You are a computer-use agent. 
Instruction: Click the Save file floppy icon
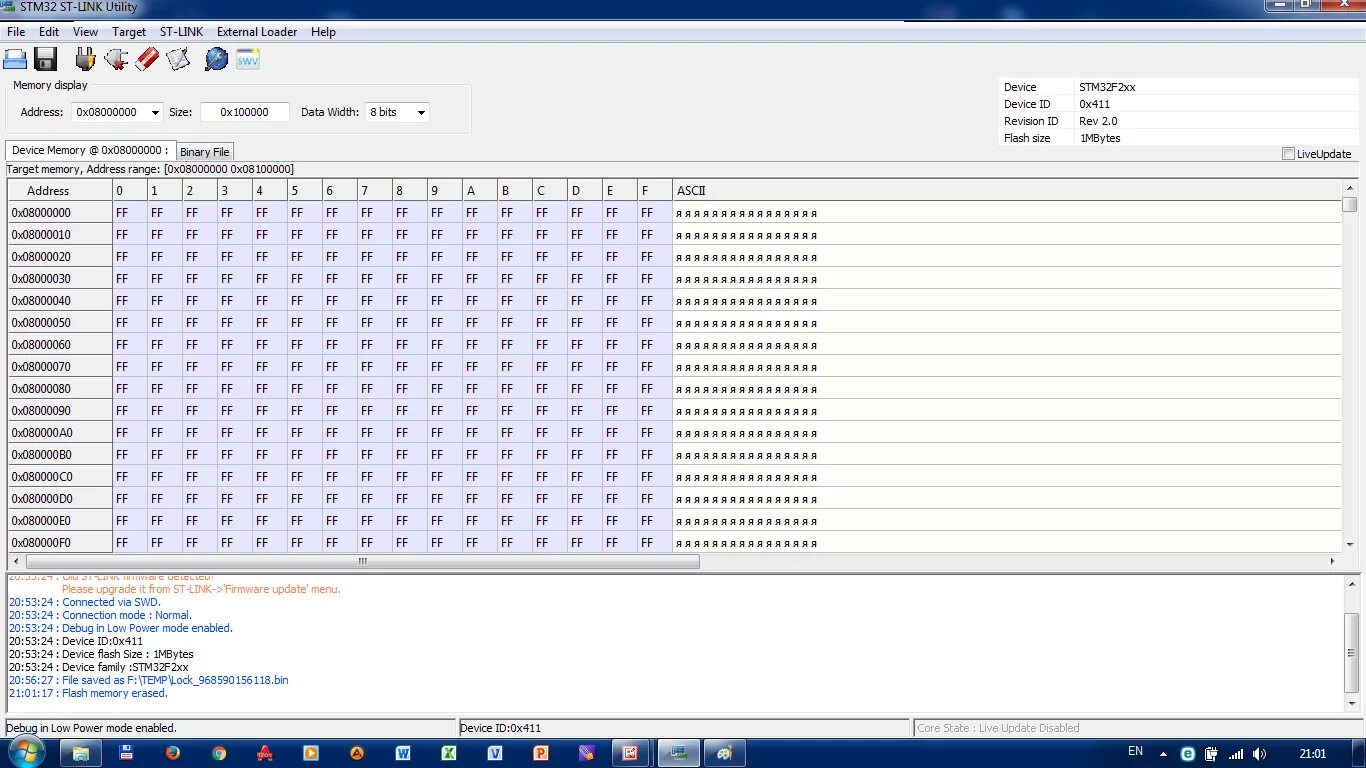tap(46, 59)
